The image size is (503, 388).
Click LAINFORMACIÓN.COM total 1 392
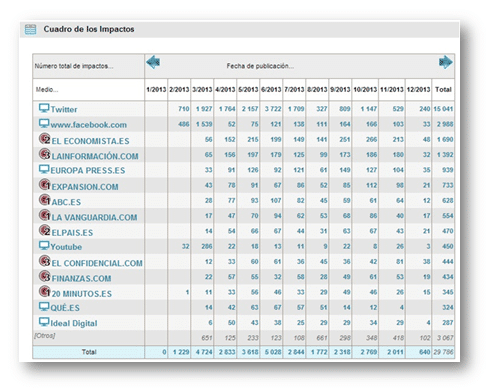pyautogui.click(x=445, y=155)
